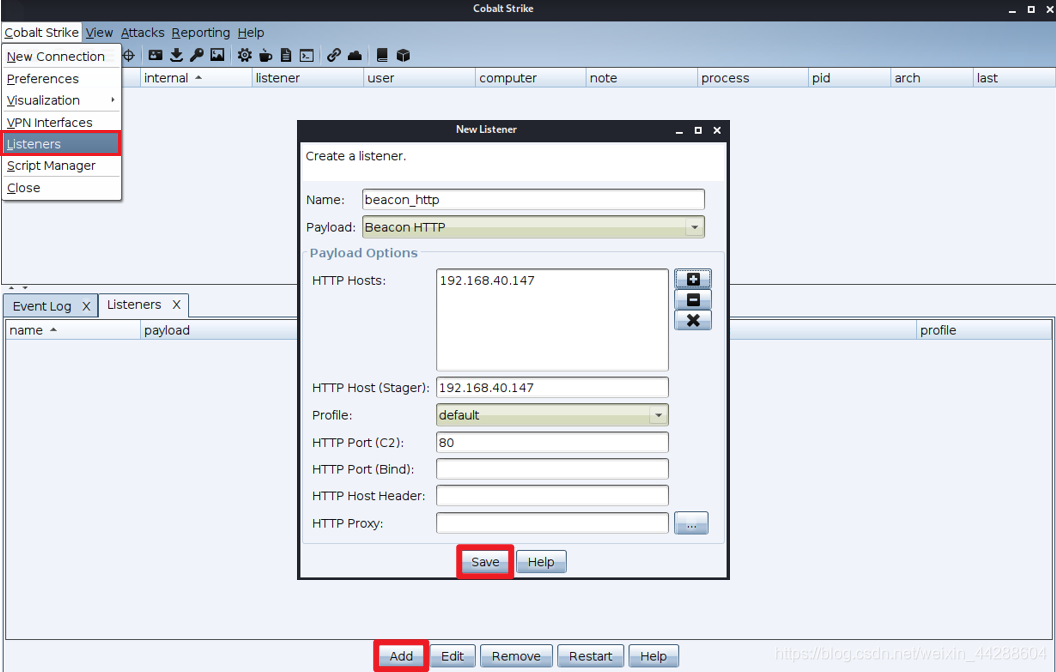Viewport: 1056px width, 672px height.
Task: Click the document icon for Office macro
Action: 286,55
